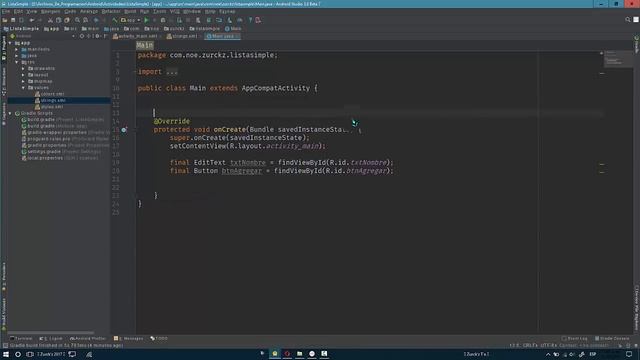The image size is (640, 360).
Task: Click the onCreate override gutter icon
Action: tap(124, 130)
